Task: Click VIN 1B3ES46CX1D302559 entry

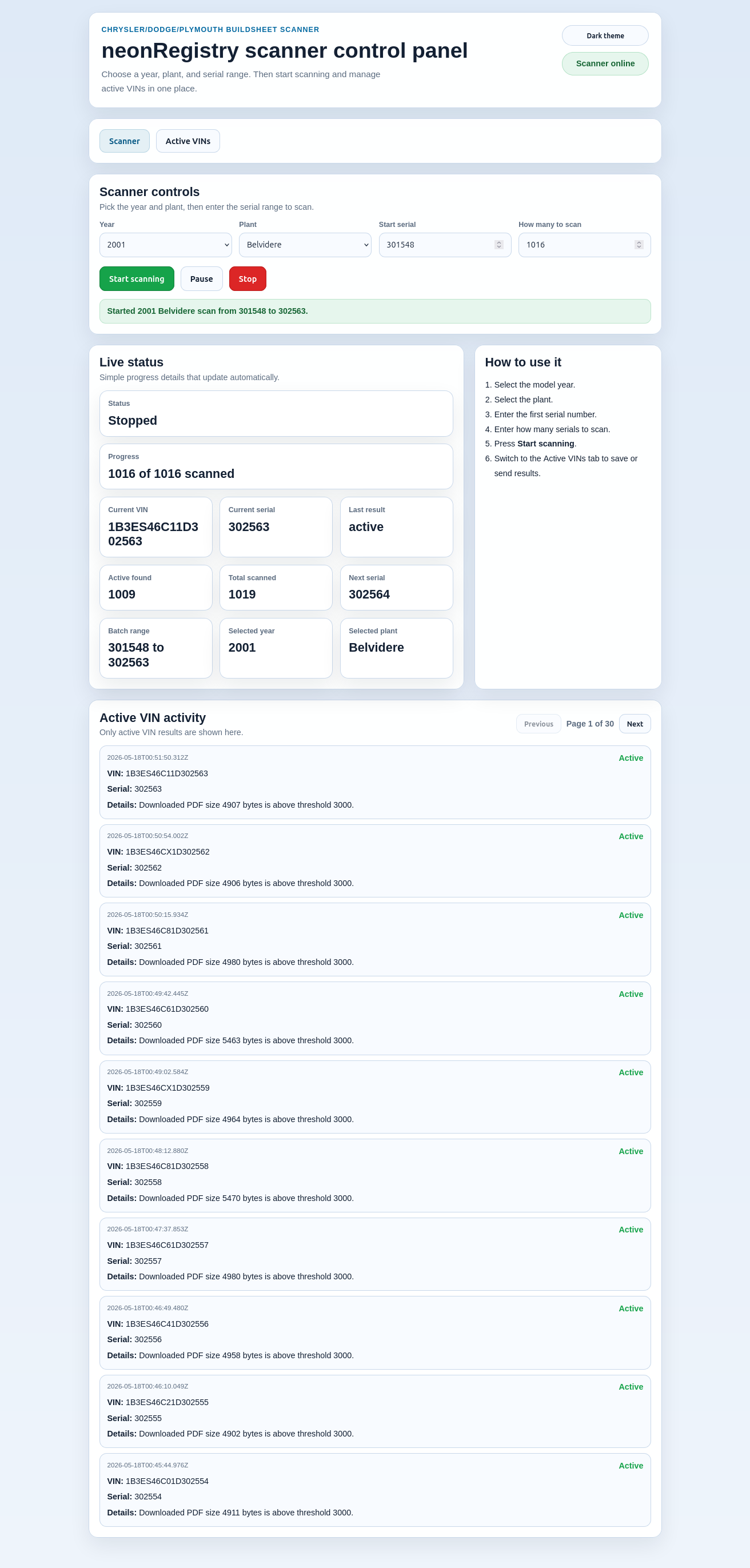Action: coord(158,1088)
